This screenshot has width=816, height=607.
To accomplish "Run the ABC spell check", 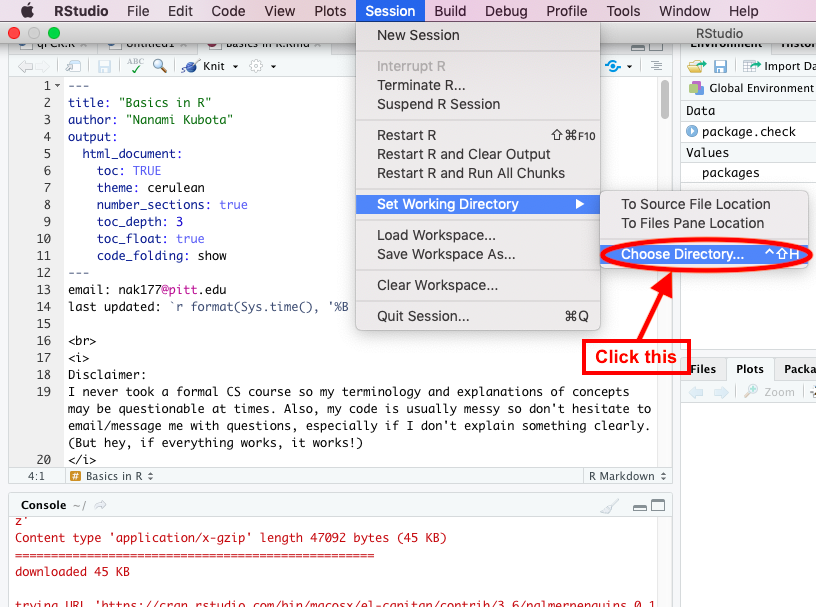I will click(135, 66).
